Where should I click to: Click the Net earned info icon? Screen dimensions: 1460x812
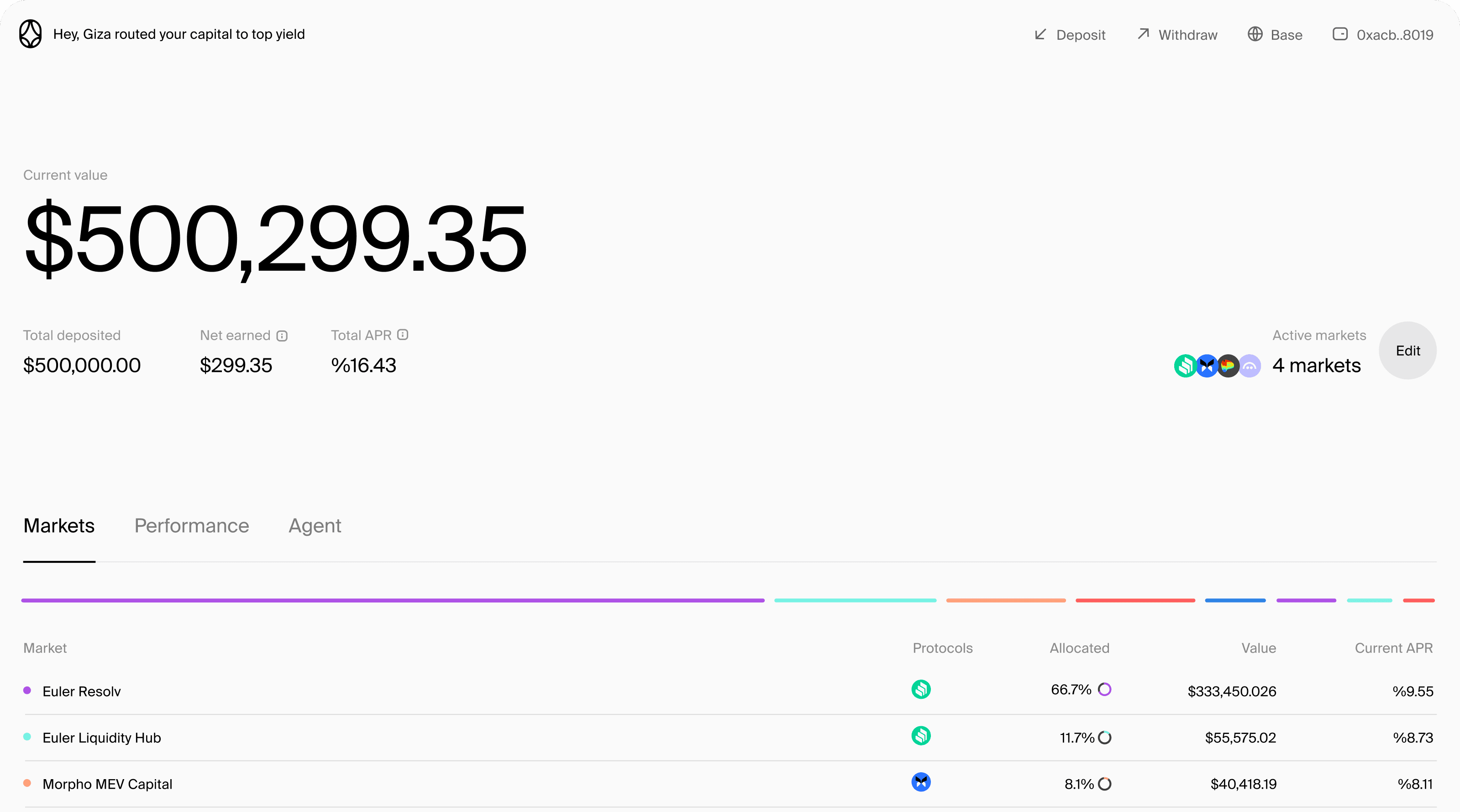(x=282, y=336)
